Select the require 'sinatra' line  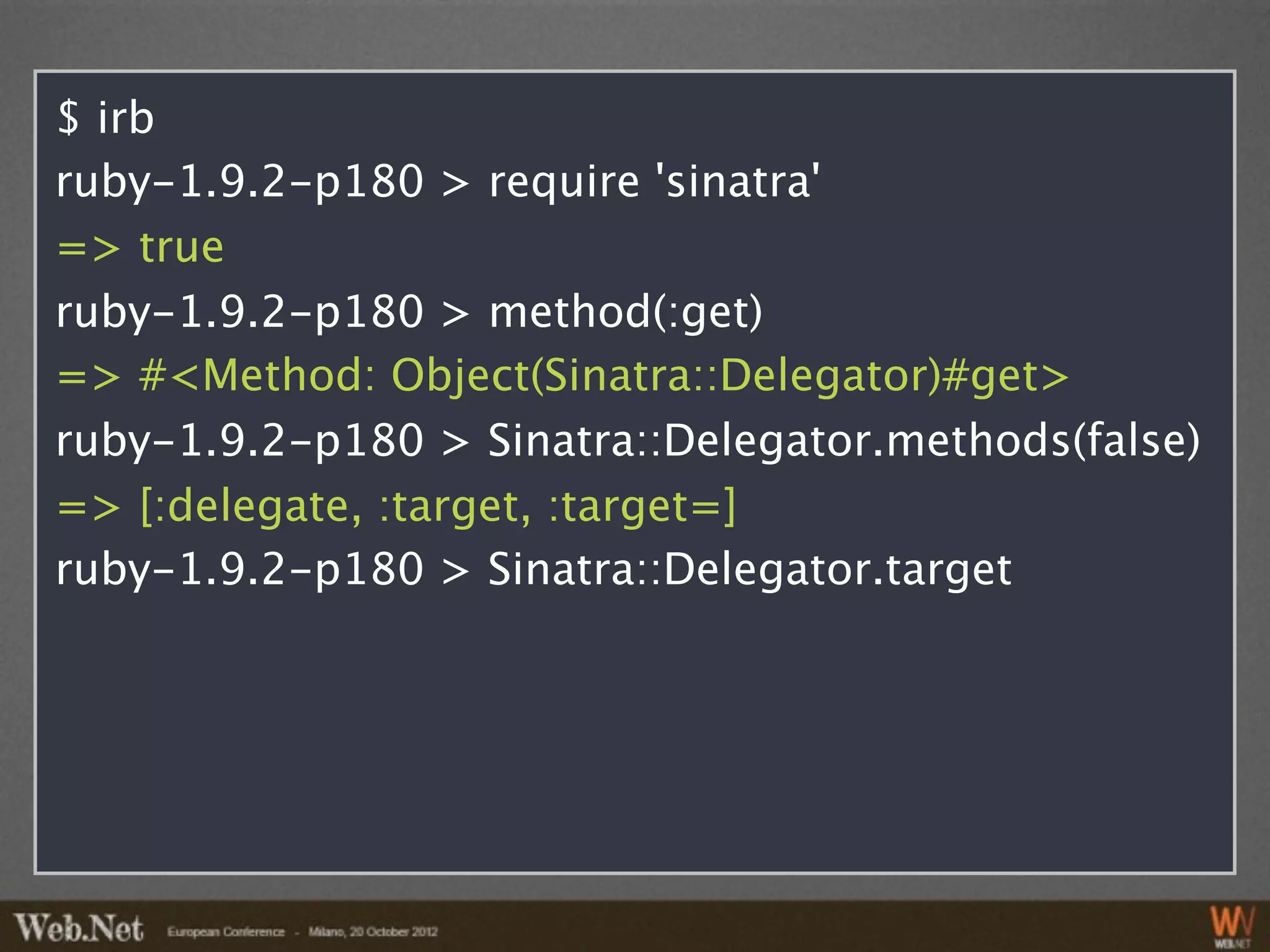438,182
